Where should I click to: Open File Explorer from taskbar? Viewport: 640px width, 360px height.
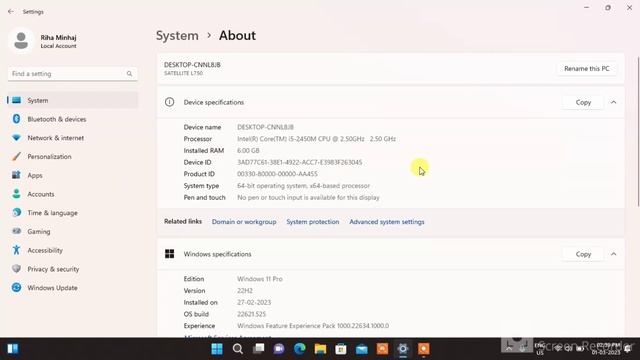(x=320, y=349)
